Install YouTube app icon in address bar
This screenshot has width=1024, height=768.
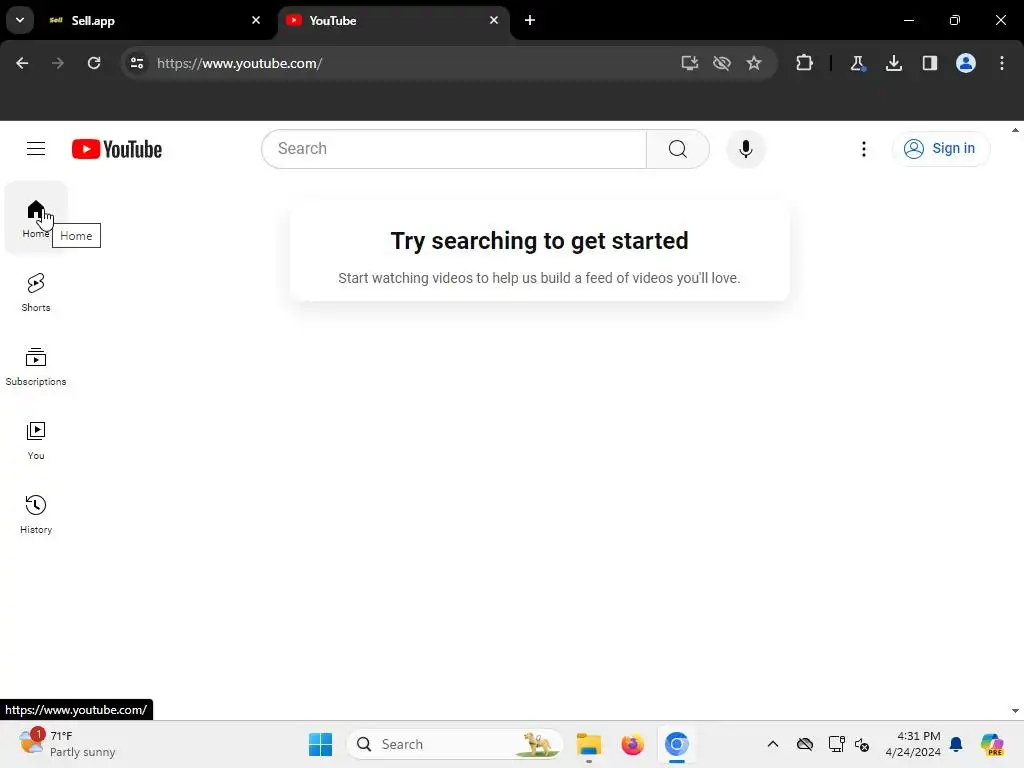pos(690,63)
